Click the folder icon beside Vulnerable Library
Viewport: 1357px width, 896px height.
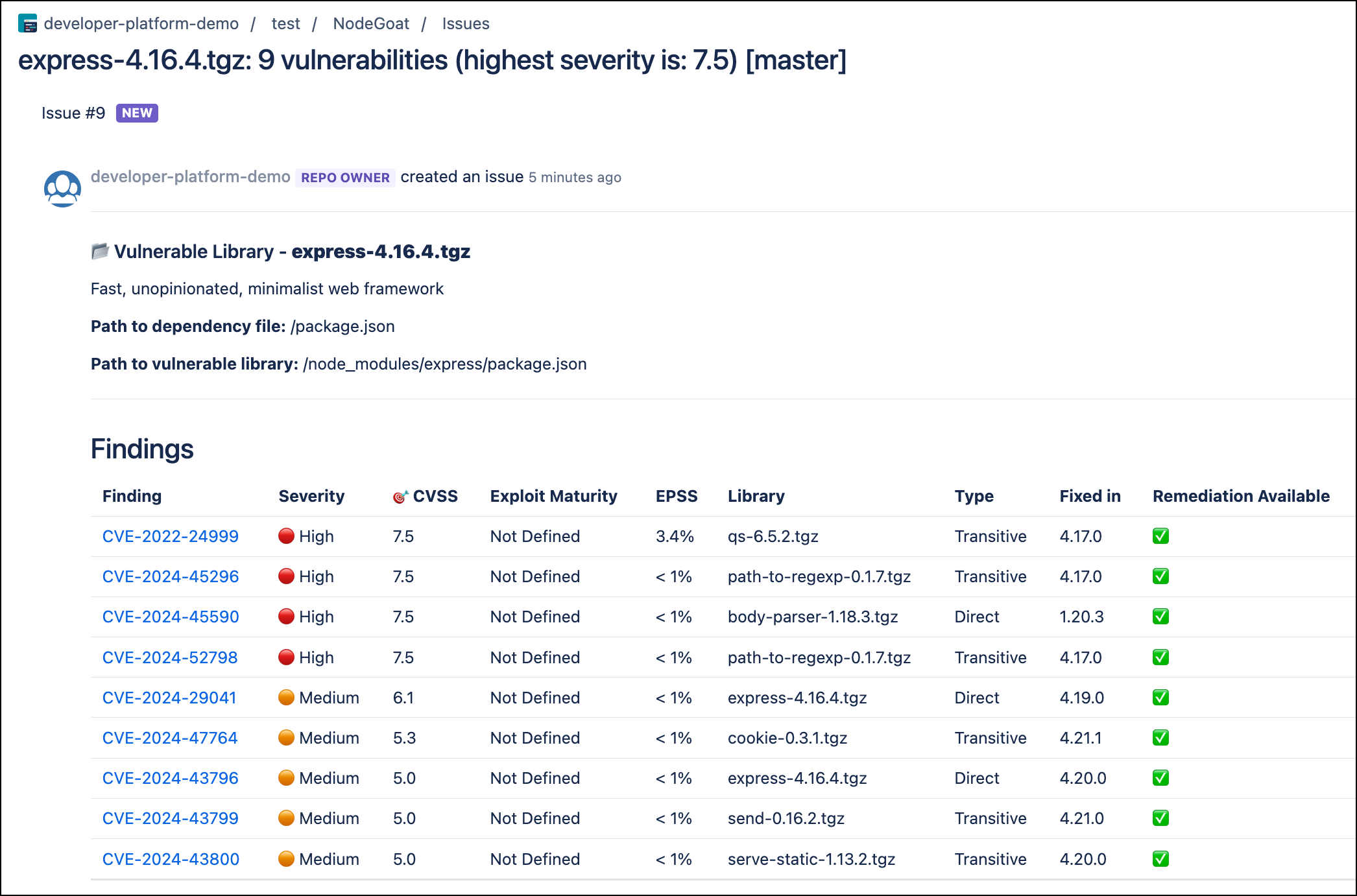tap(100, 251)
